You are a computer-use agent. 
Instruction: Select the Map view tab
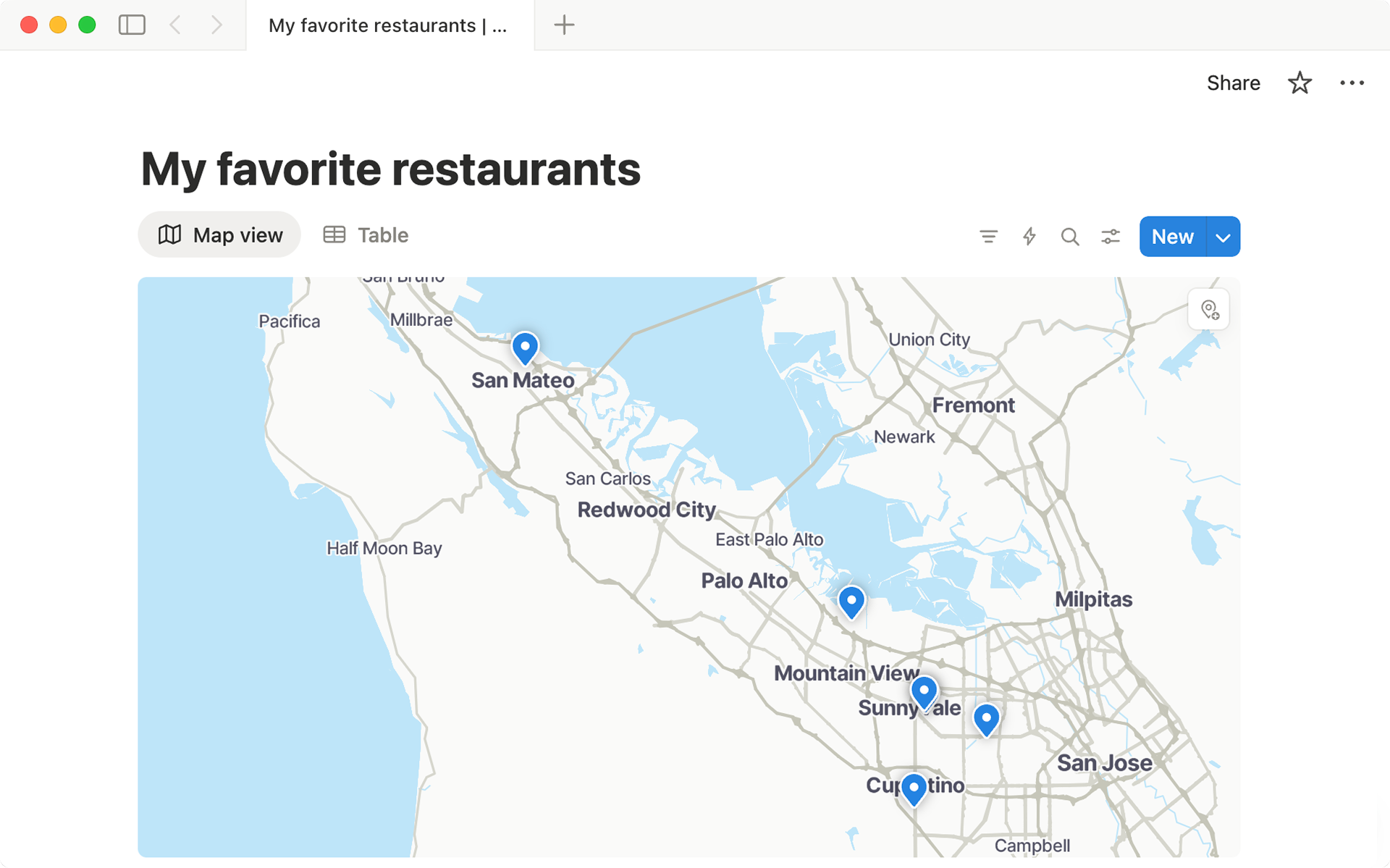pos(219,235)
